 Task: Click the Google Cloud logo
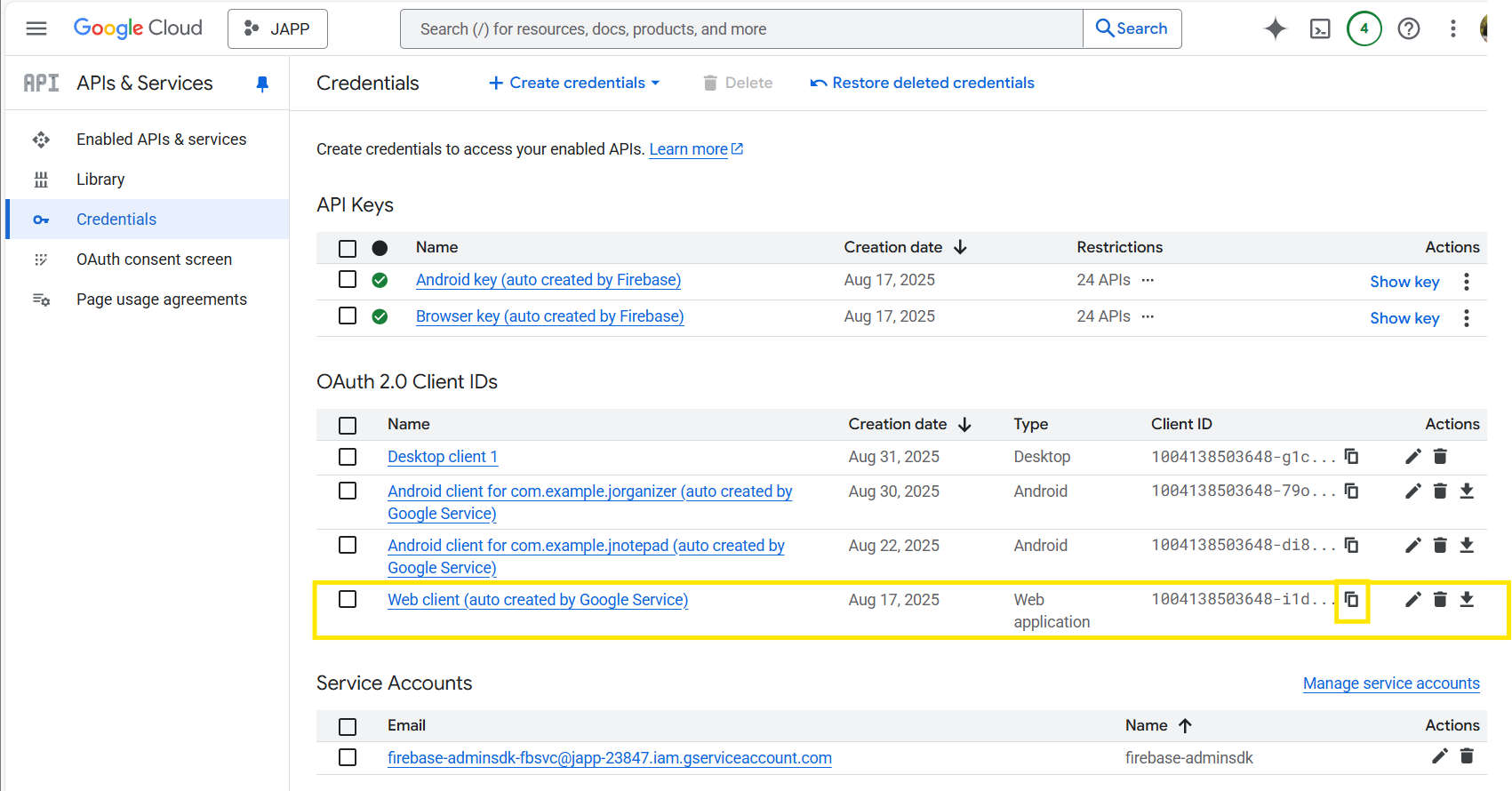coord(138,28)
